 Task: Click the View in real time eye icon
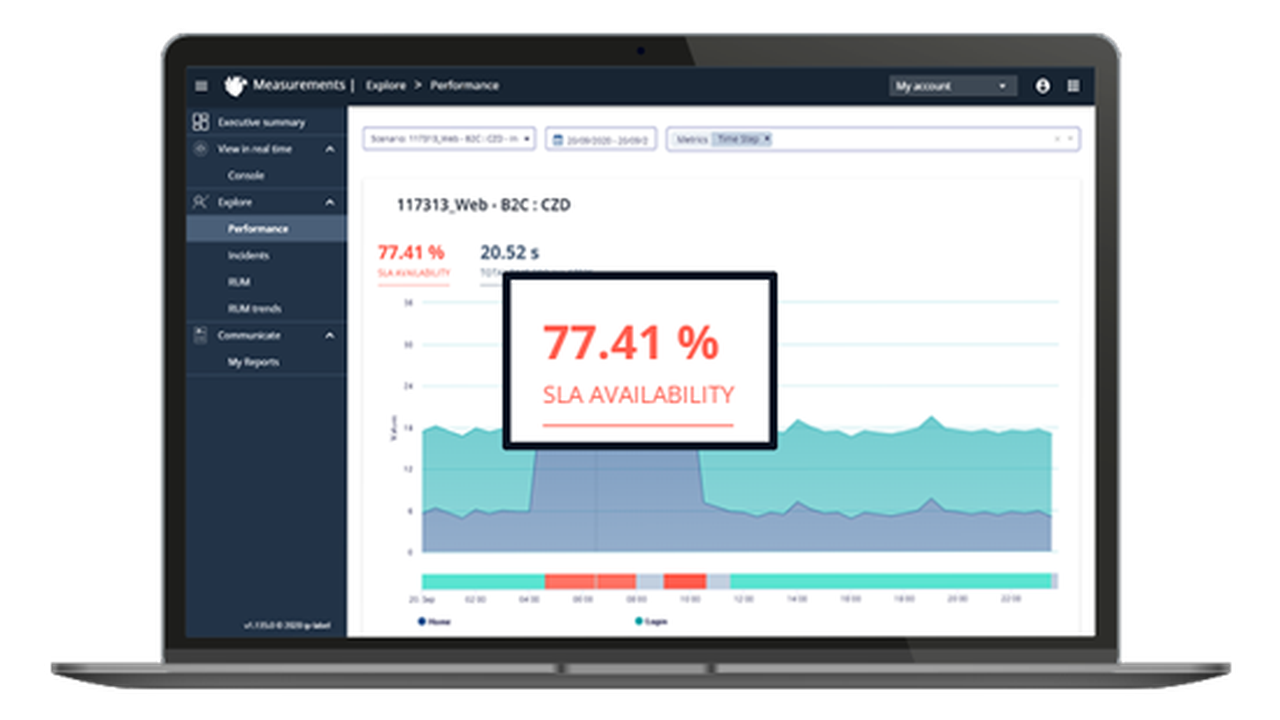coord(200,149)
